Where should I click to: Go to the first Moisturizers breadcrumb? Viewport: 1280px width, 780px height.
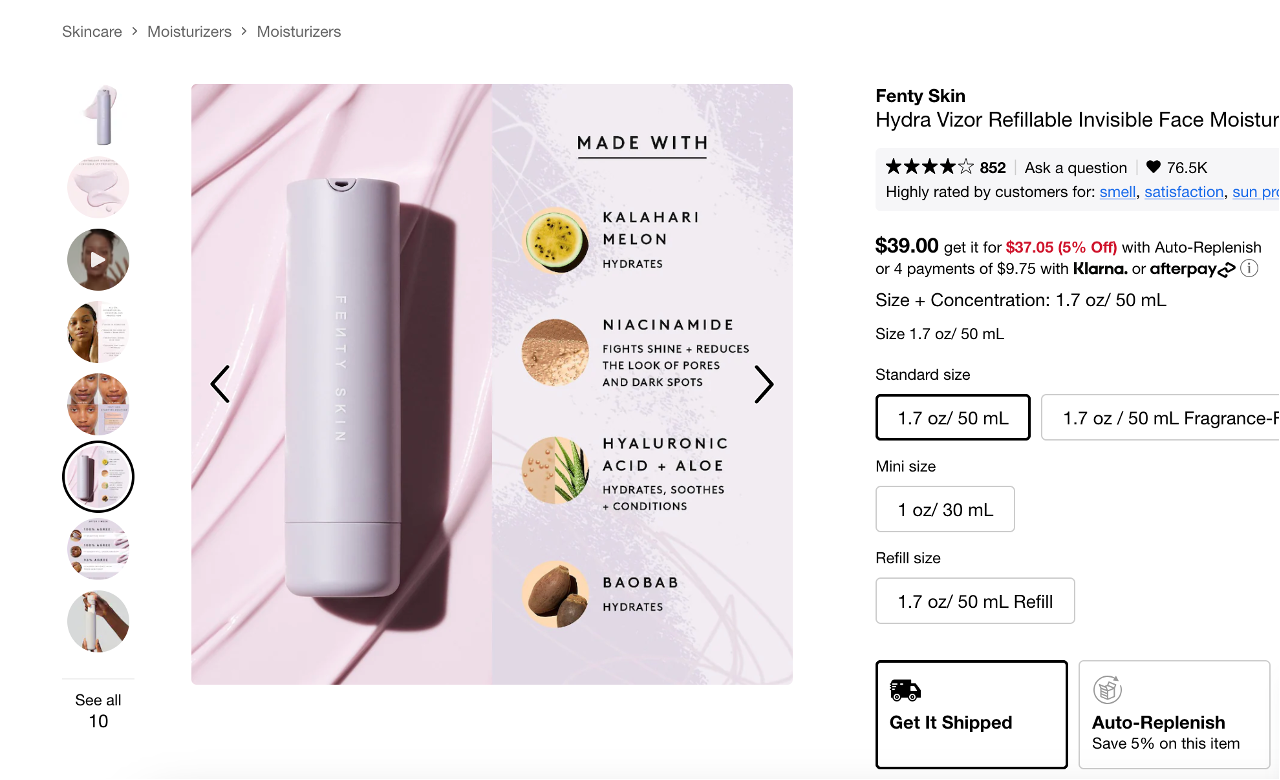pos(189,32)
